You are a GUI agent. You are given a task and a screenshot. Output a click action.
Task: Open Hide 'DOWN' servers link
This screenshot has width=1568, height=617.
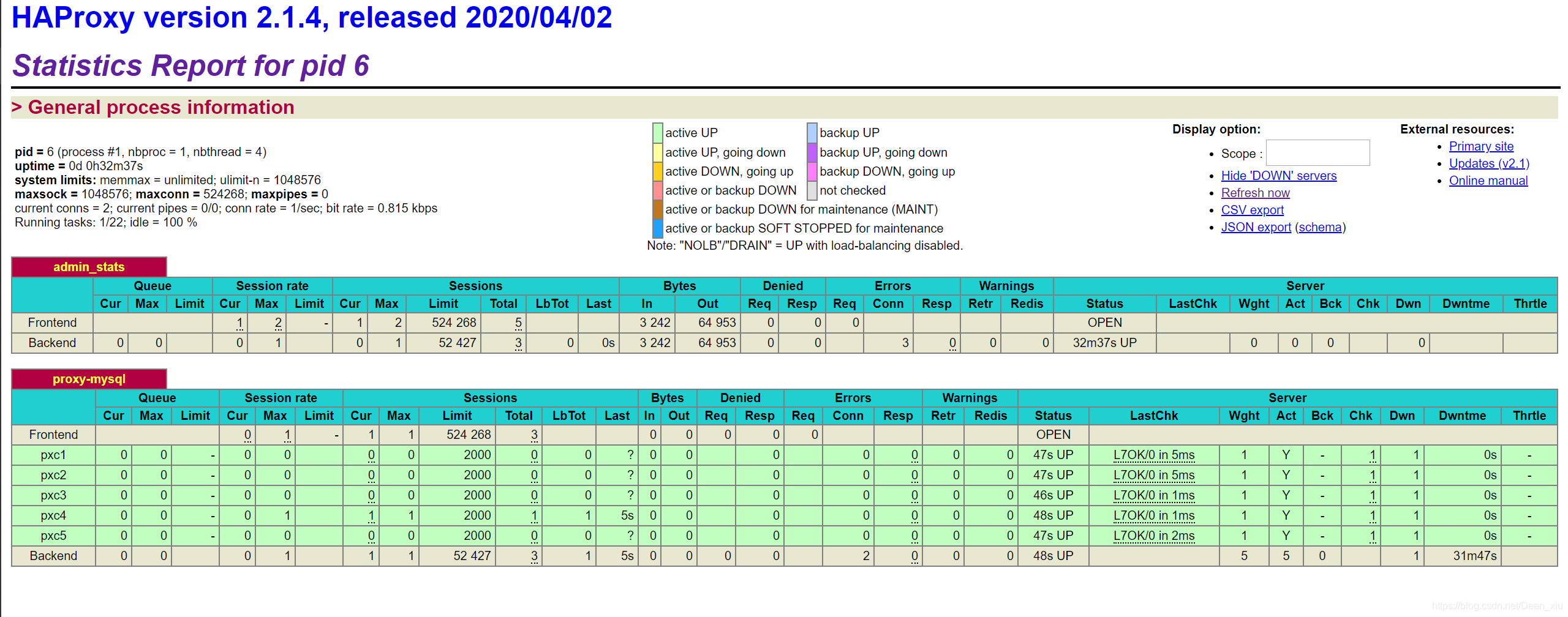click(1278, 176)
